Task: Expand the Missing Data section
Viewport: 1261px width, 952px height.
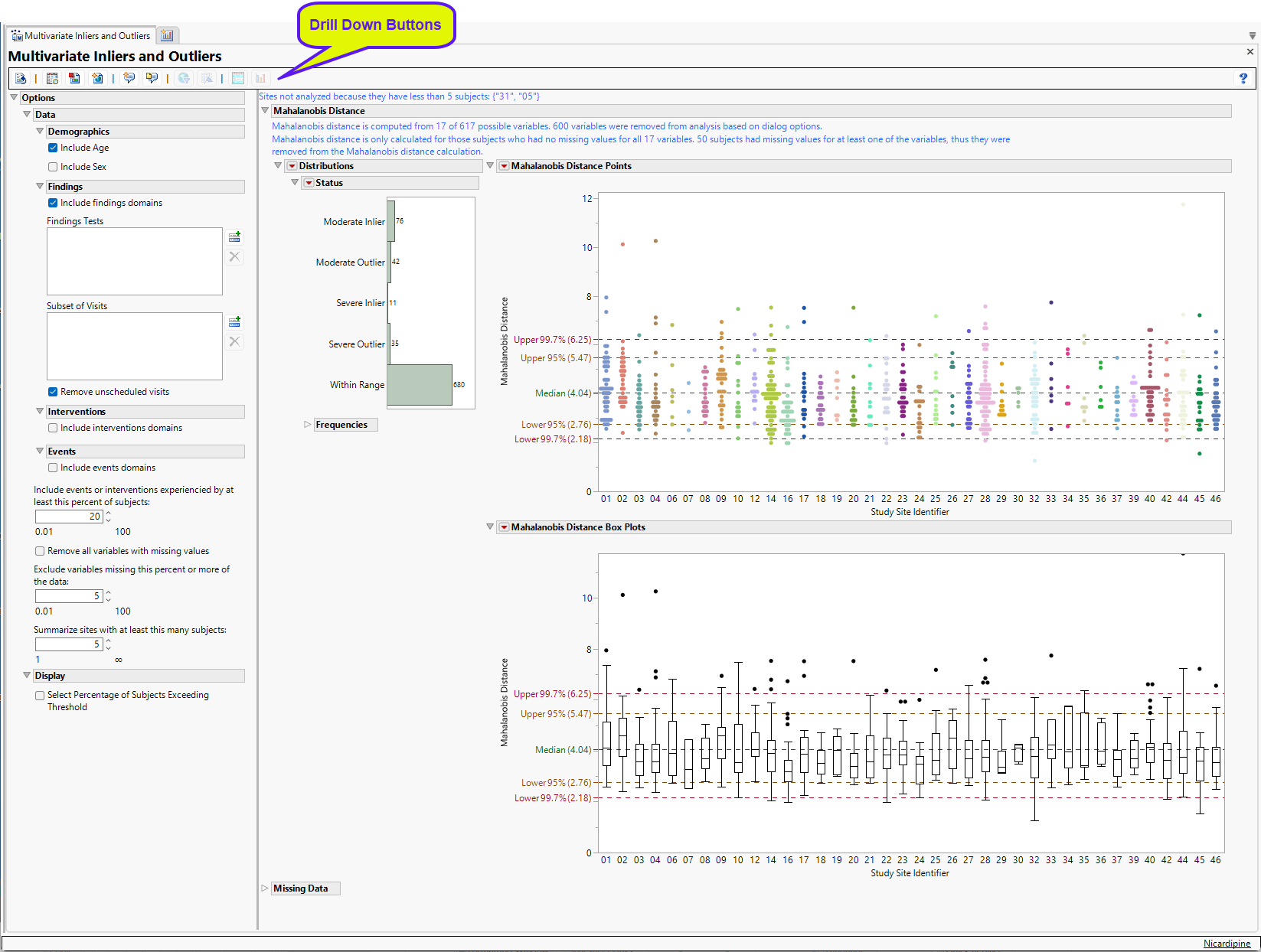Action: point(265,888)
